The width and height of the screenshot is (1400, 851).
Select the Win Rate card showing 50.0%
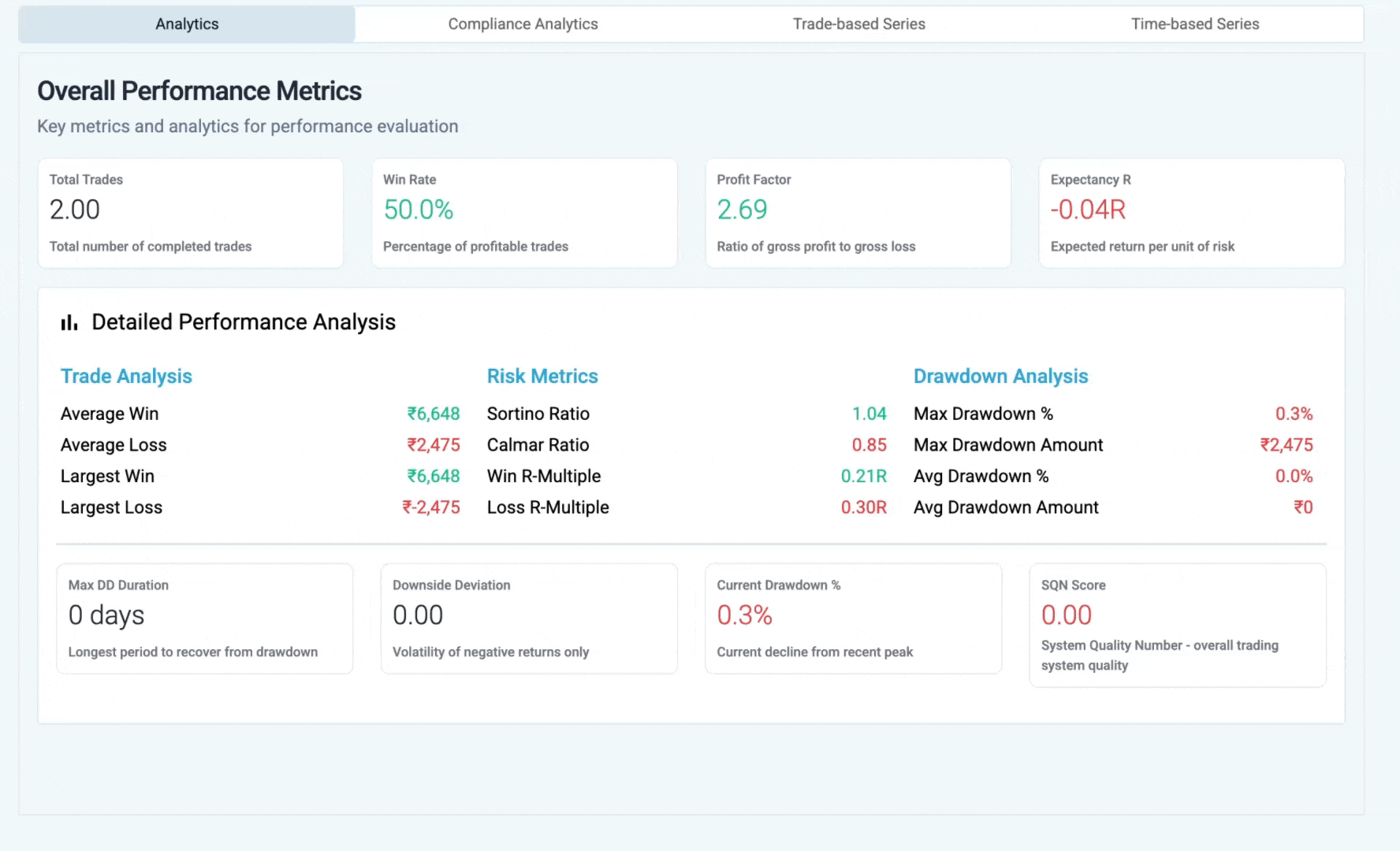click(x=524, y=213)
